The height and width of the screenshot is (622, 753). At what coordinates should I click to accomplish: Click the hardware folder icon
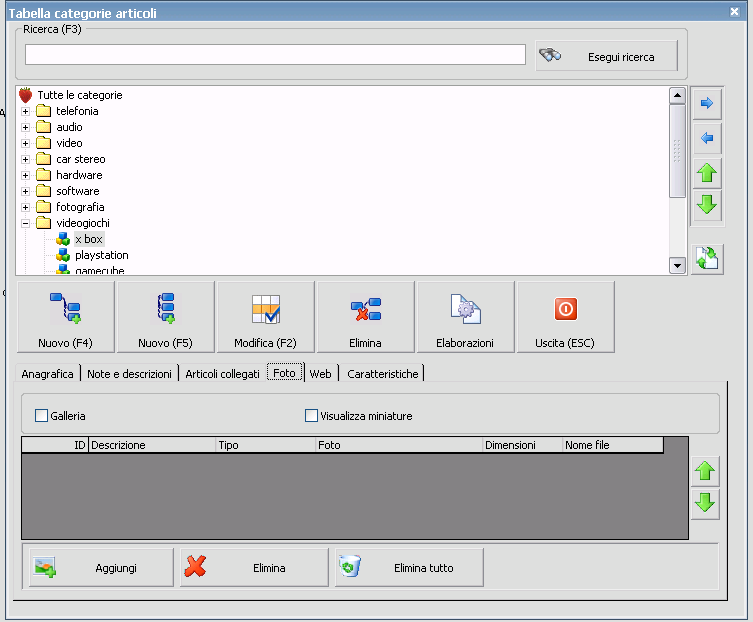[44, 175]
